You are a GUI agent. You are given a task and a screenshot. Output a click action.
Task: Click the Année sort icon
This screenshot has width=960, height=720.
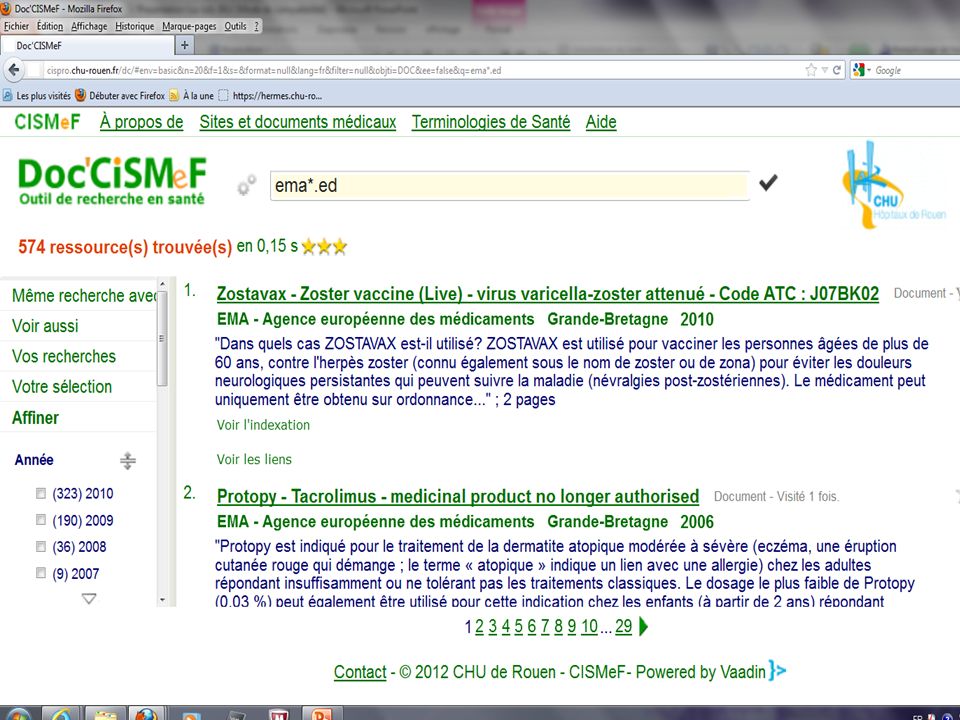tap(127, 460)
